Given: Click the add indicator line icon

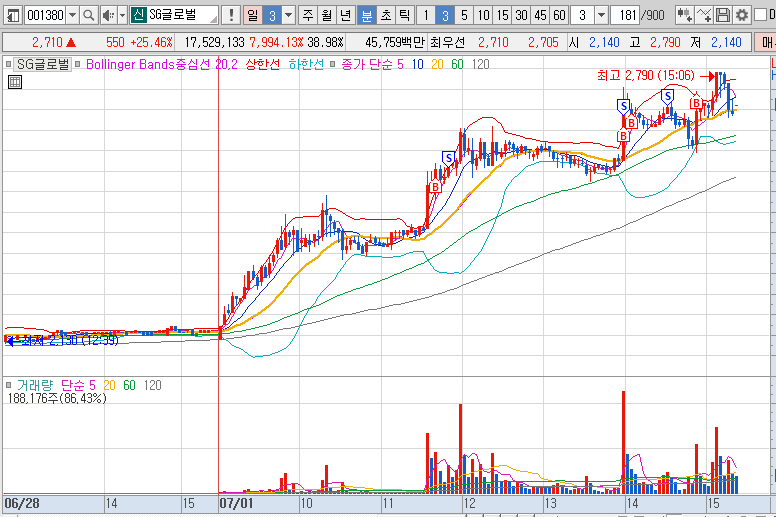Looking at the screenshot, I should coord(704,15).
